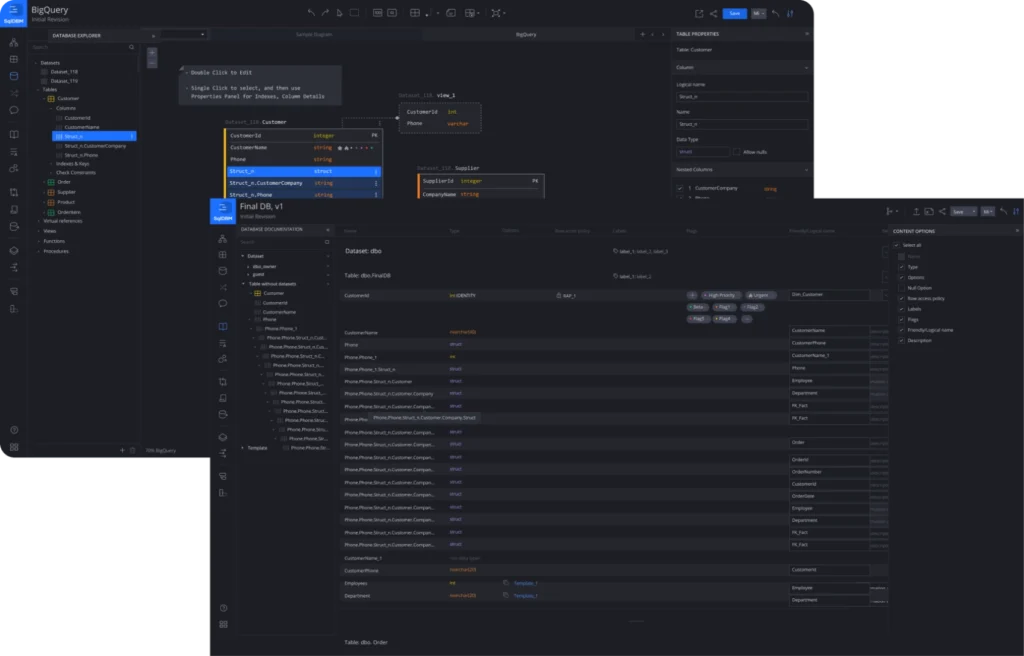Collapse the Customer table tree node
Viewport: 1024px width, 656px height.
coord(43,99)
